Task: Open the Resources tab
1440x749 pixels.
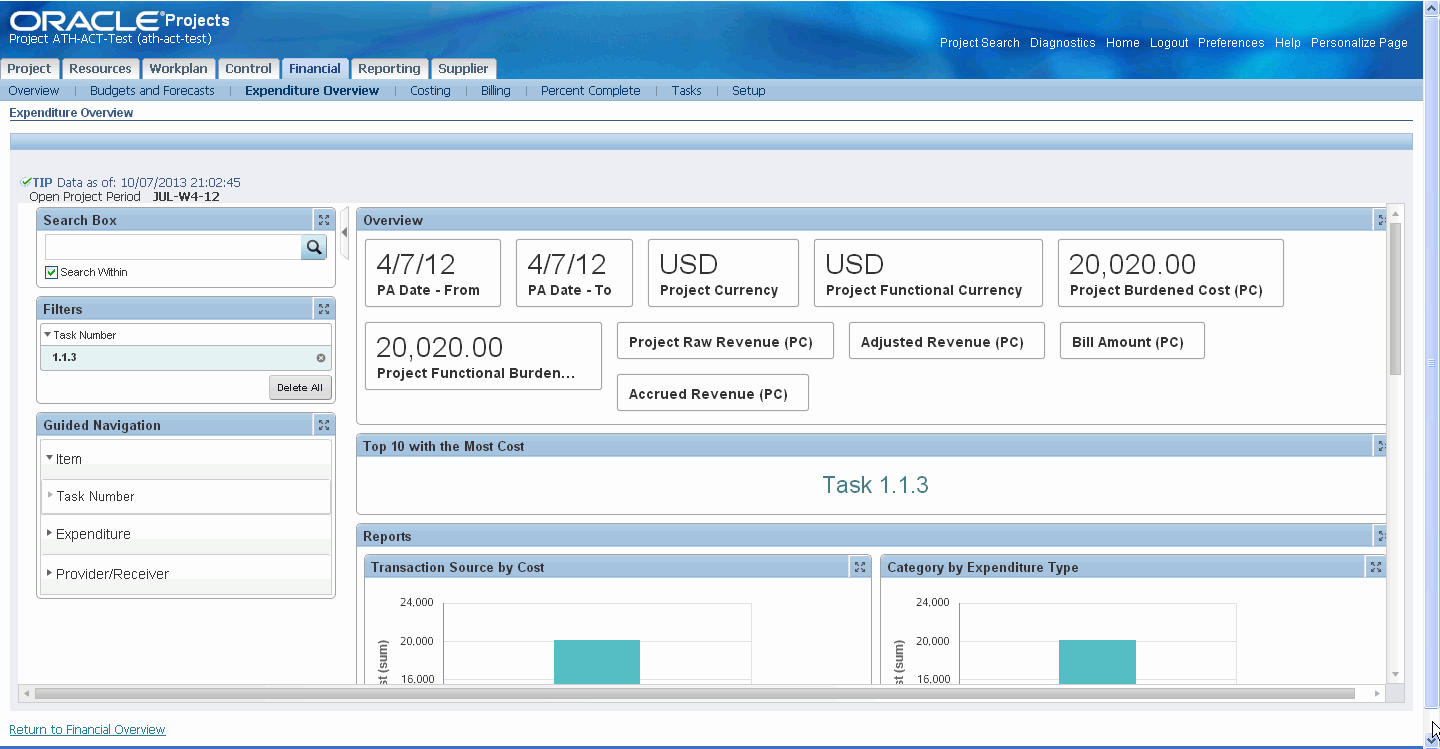Action: pyautogui.click(x=100, y=69)
